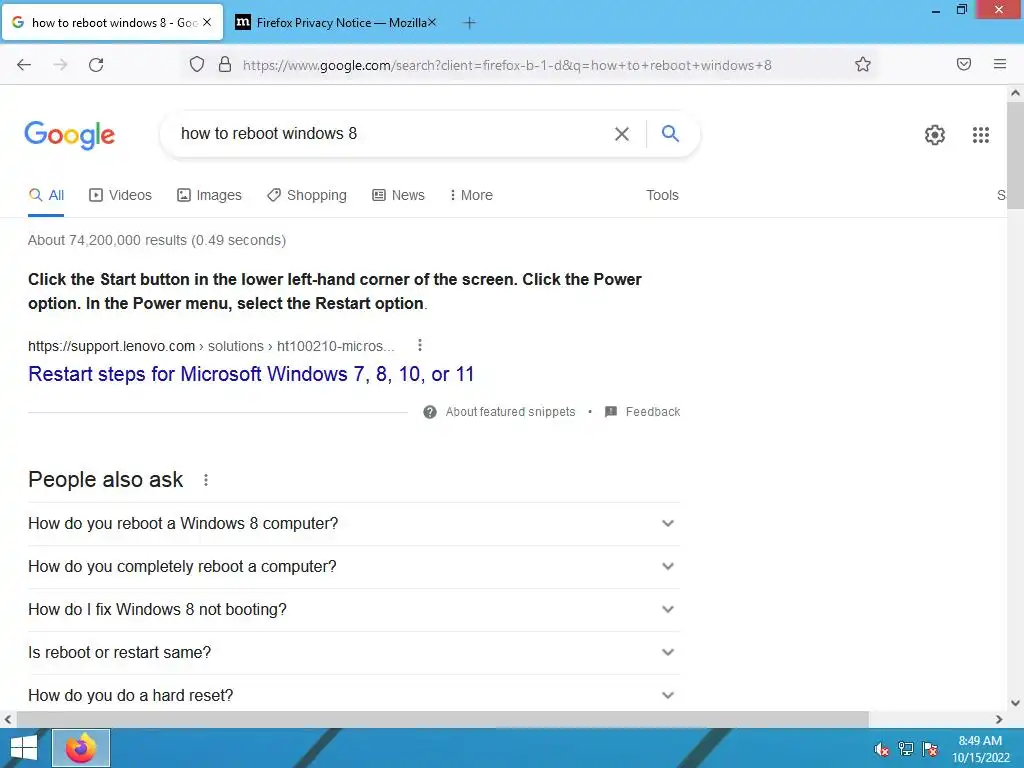Click About featured snippets link
The image size is (1024, 768).
(510, 412)
